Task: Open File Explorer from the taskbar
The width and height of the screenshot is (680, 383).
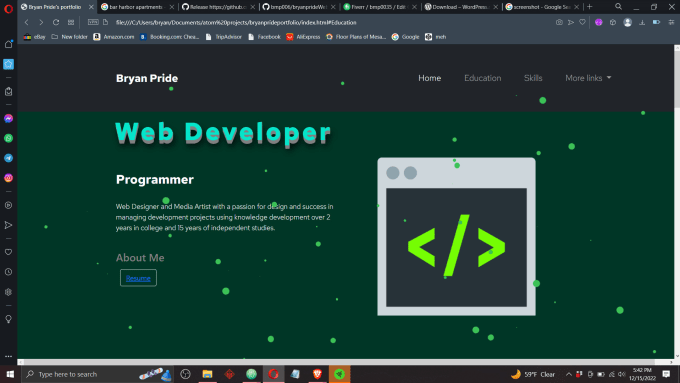Action: point(207,374)
